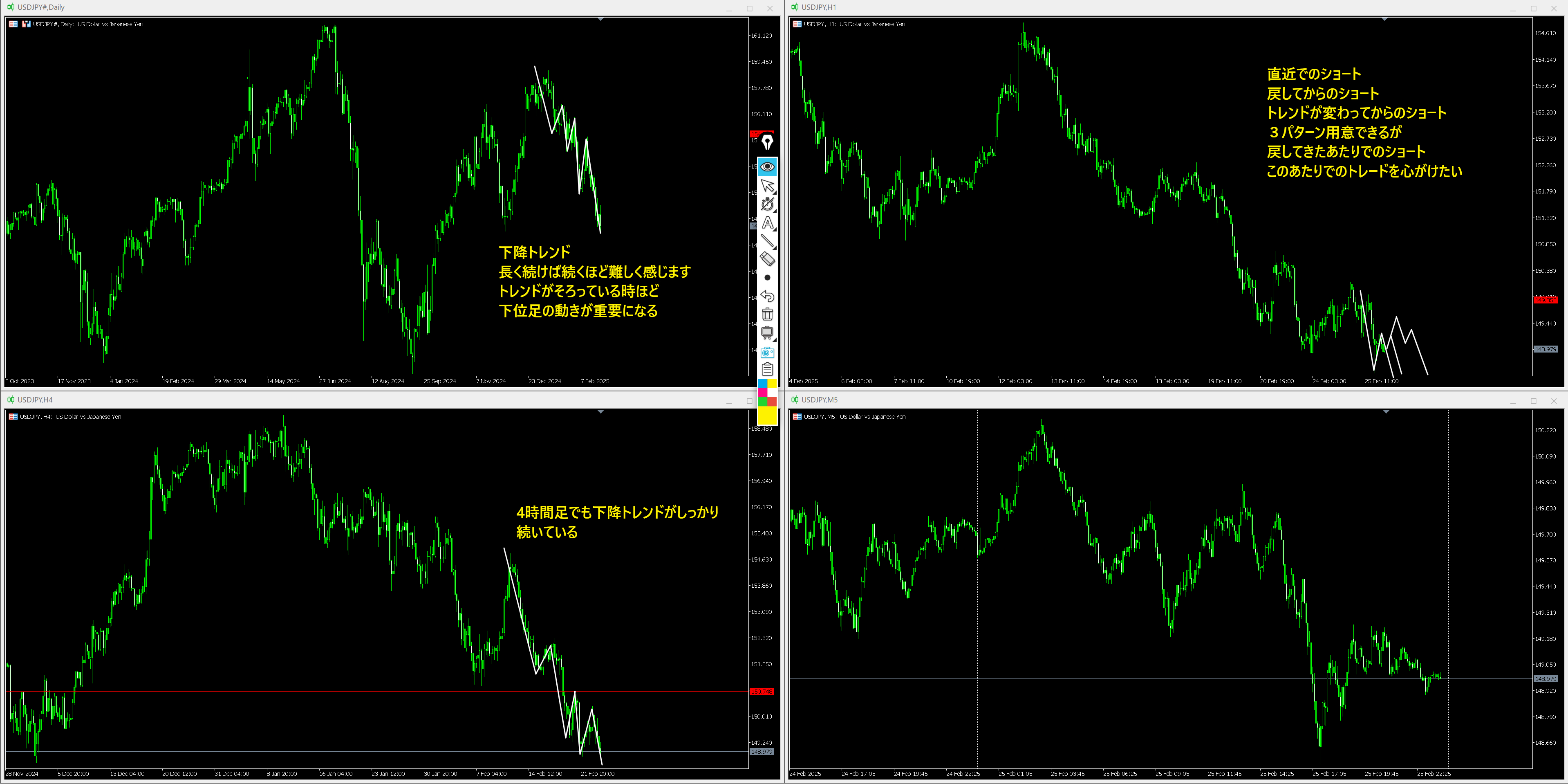1568x784 pixels.
Task: Click the black dot brush size button
Action: click(767, 278)
